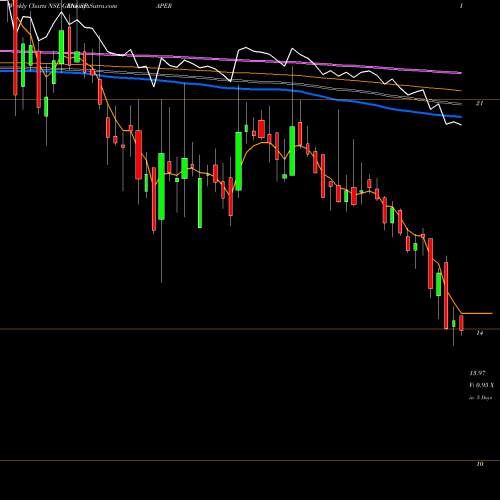Click the price axis label '10'

(x=479, y=464)
